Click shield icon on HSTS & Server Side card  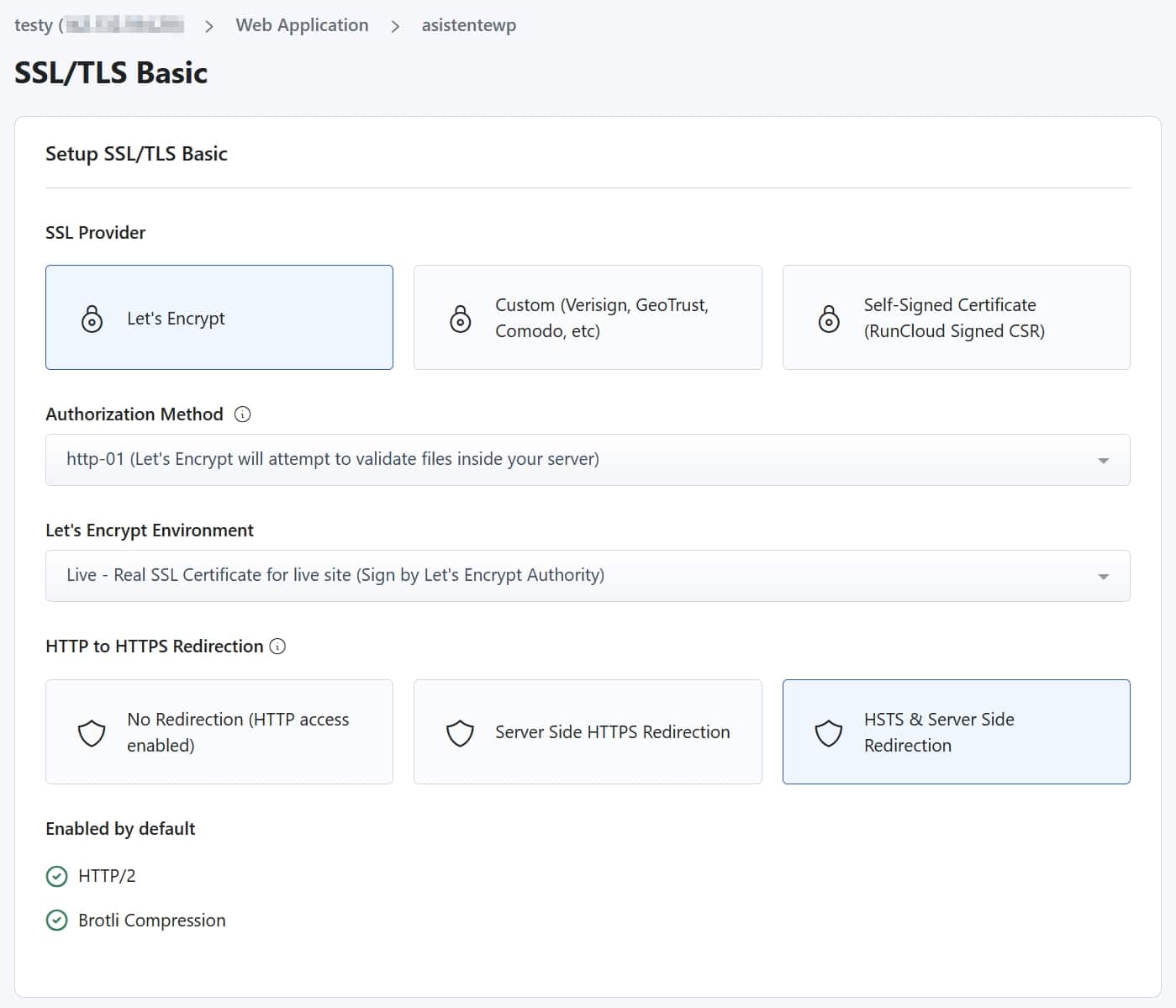pyautogui.click(x=829, y=732)
